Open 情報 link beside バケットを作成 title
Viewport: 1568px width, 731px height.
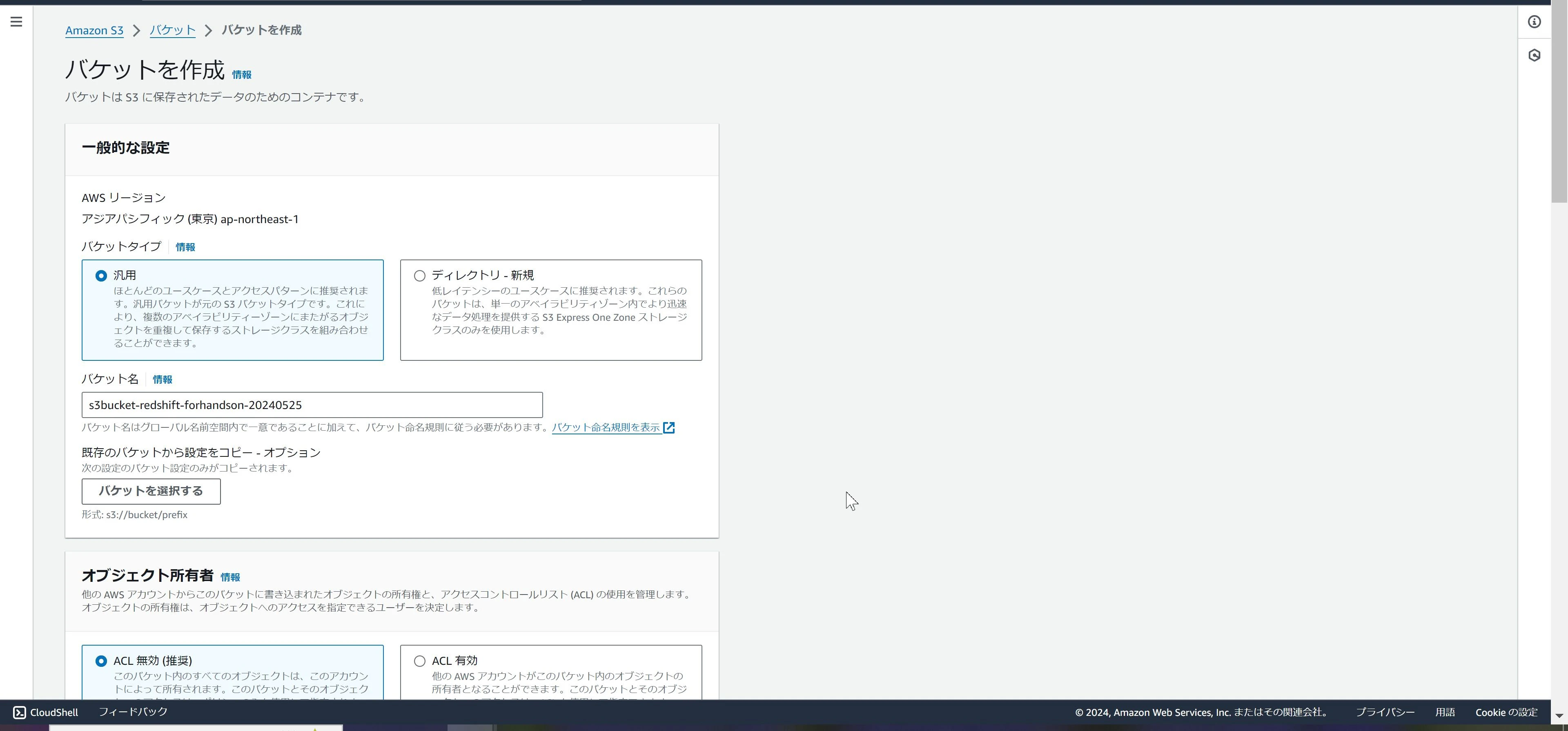(242, 75)
